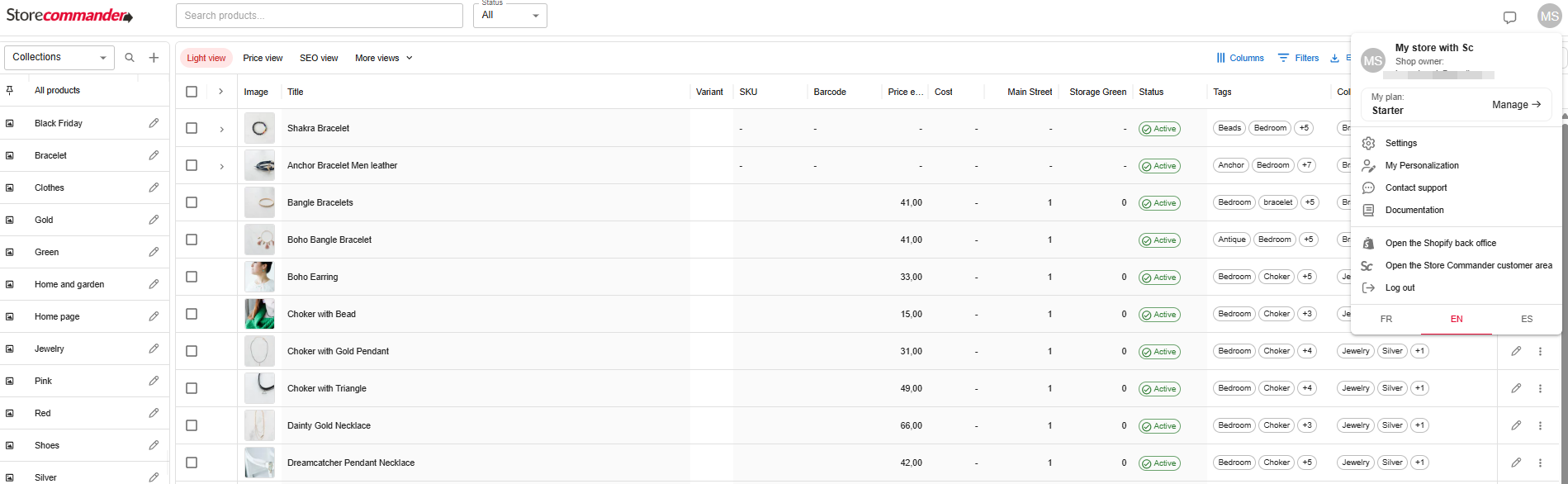
Task: Toggle the select-all checkbox in table header
Action: pyautogui.click(x=192, y=92)
